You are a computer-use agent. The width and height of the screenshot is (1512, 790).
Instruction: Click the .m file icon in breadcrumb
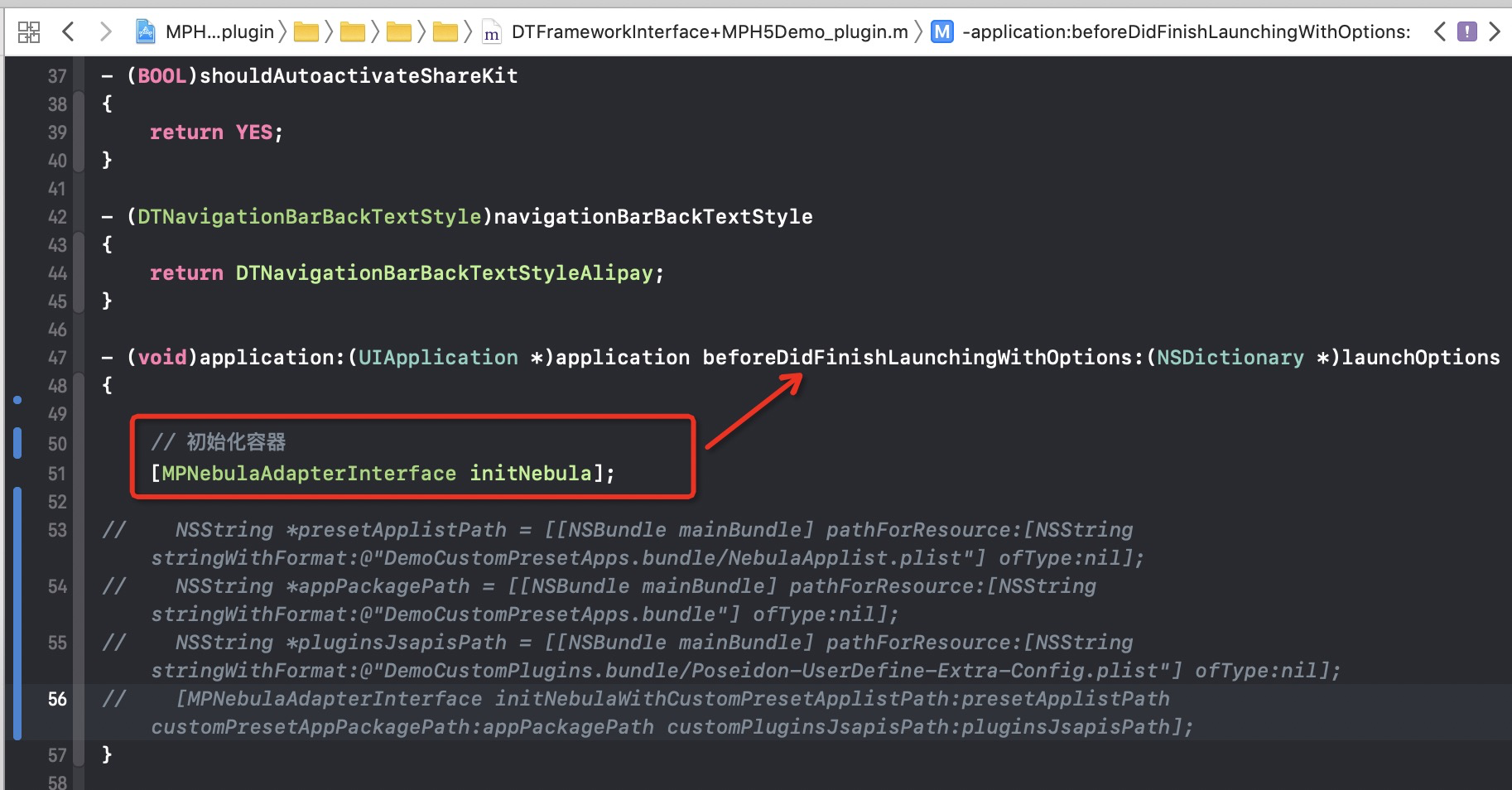(x=492, y=33)
